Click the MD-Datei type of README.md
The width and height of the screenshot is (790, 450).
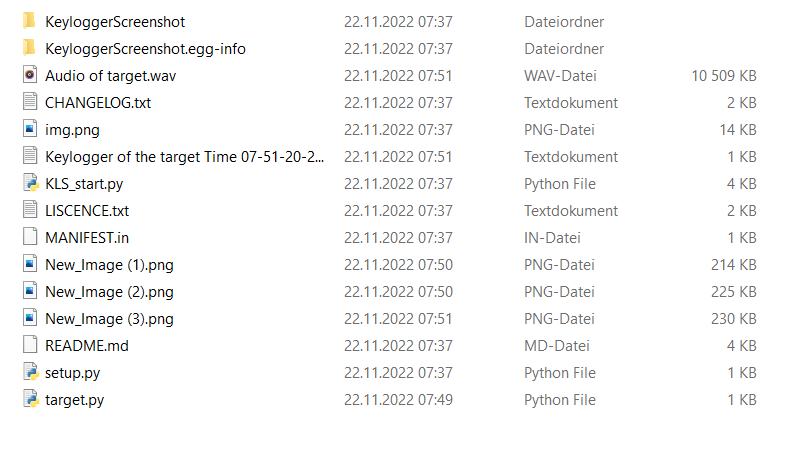click(556, 346)
